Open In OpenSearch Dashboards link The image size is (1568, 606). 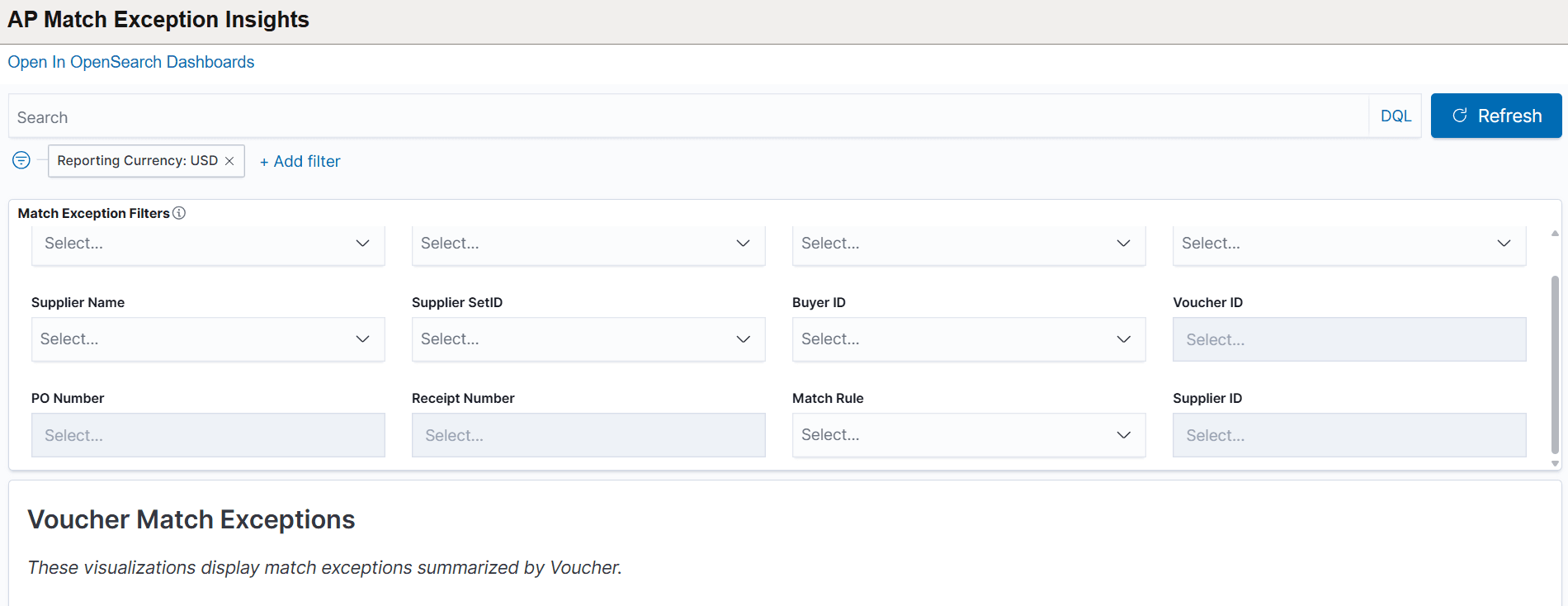[130, 61]
